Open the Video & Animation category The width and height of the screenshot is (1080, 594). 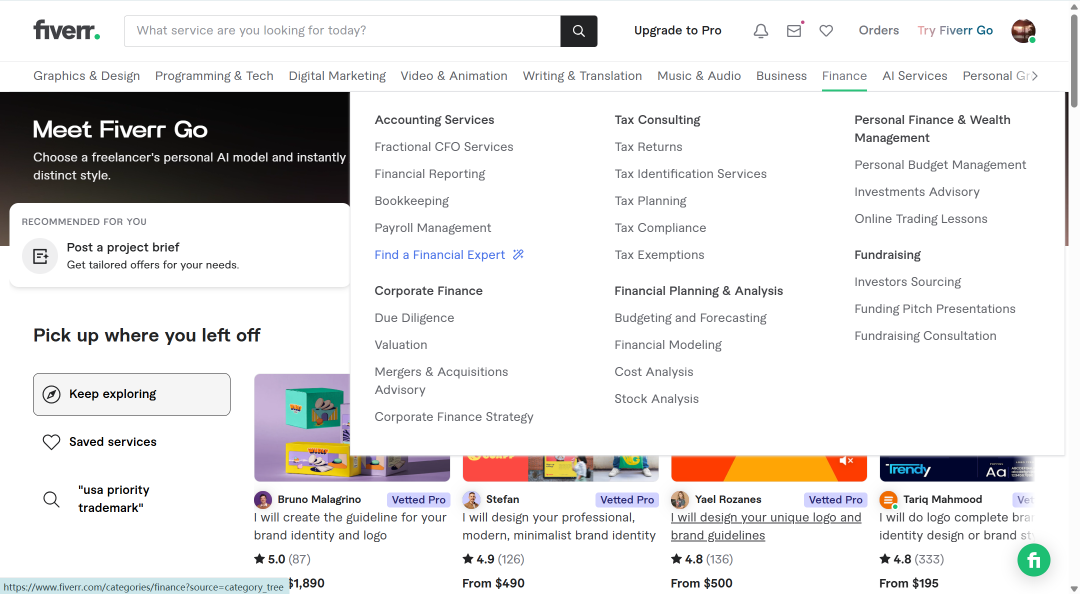[454, 76]
